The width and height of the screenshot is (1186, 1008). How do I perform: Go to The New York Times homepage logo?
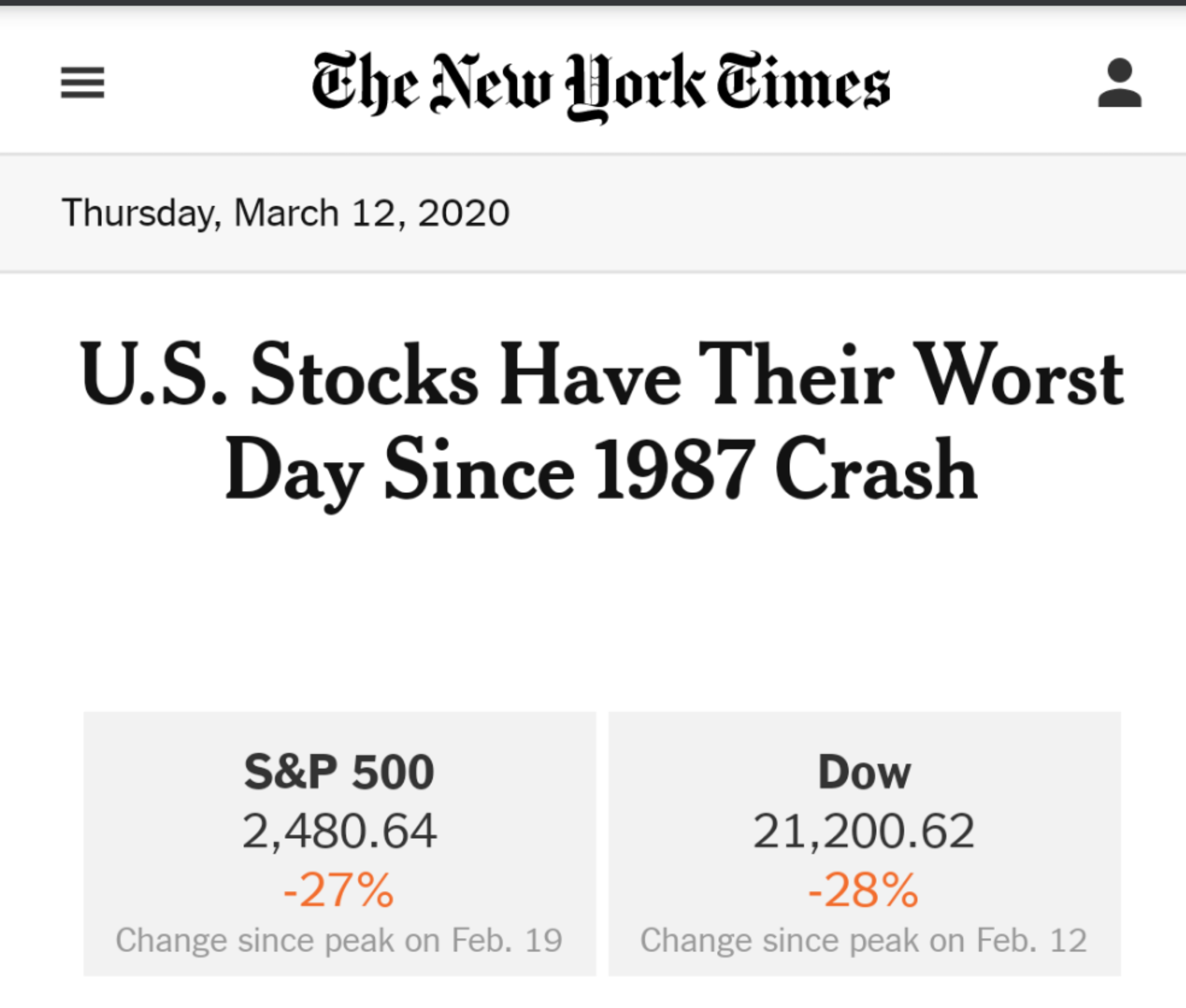tap(601, 86)
